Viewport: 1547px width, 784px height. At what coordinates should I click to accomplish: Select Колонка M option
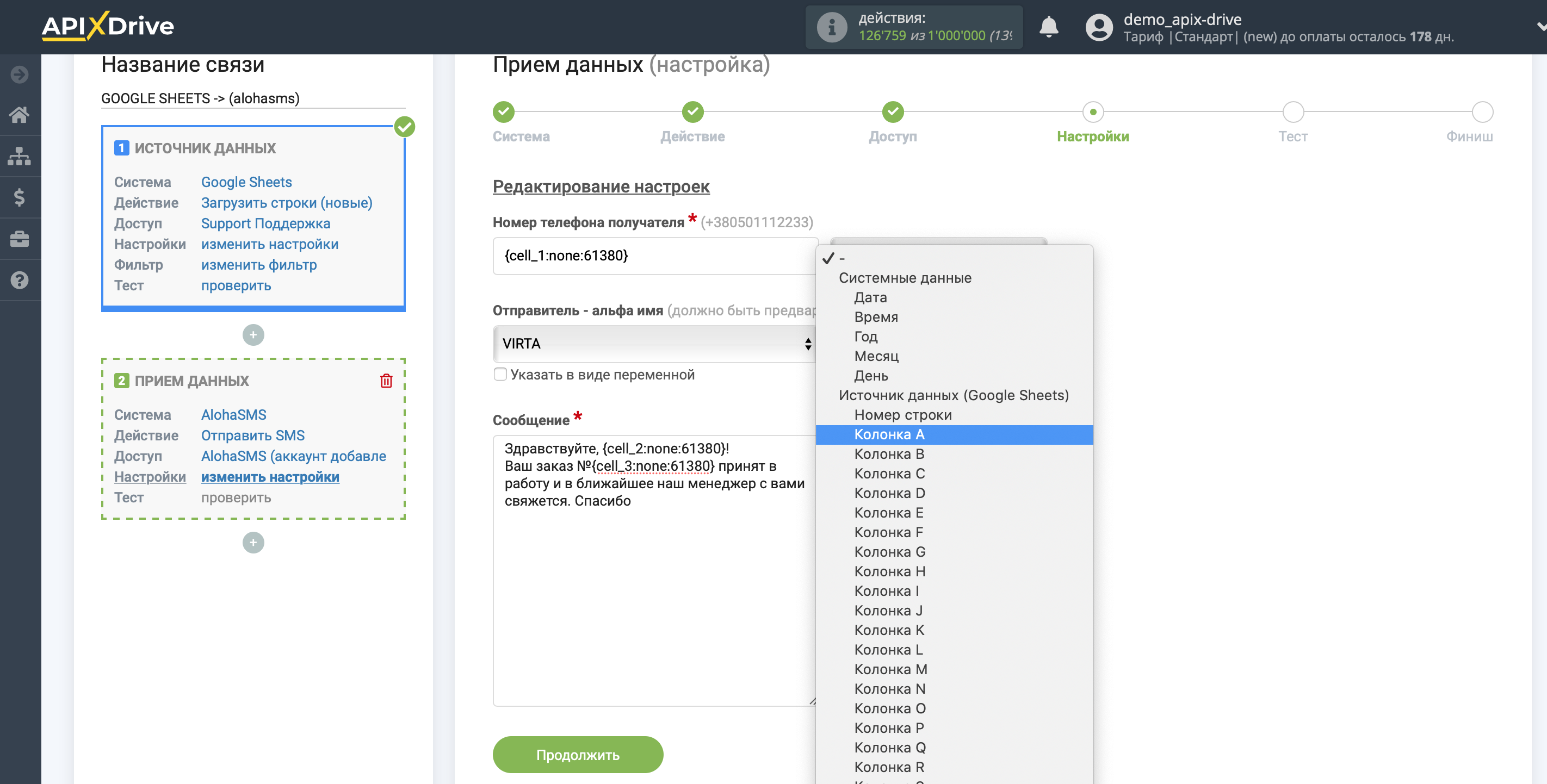(x=954, y=669)
